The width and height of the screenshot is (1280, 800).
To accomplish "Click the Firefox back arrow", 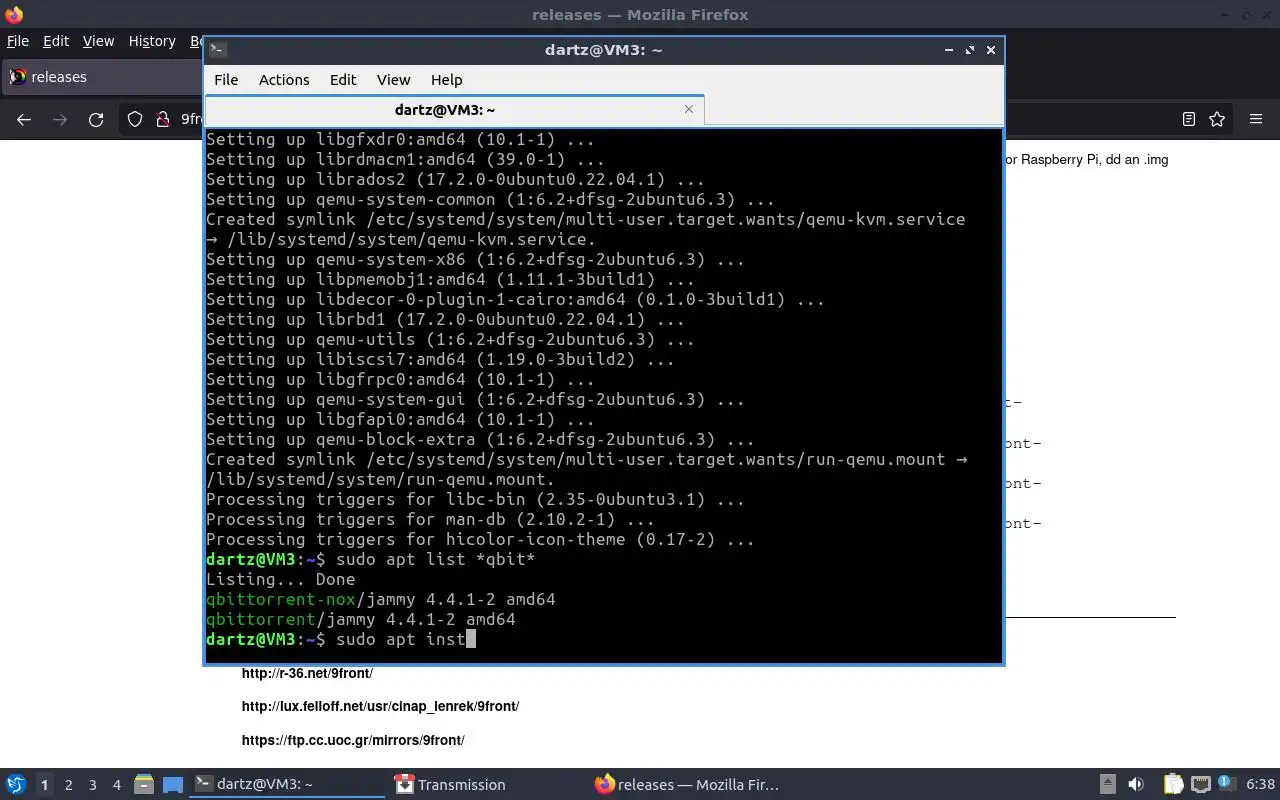I will (x=24, y=119).
